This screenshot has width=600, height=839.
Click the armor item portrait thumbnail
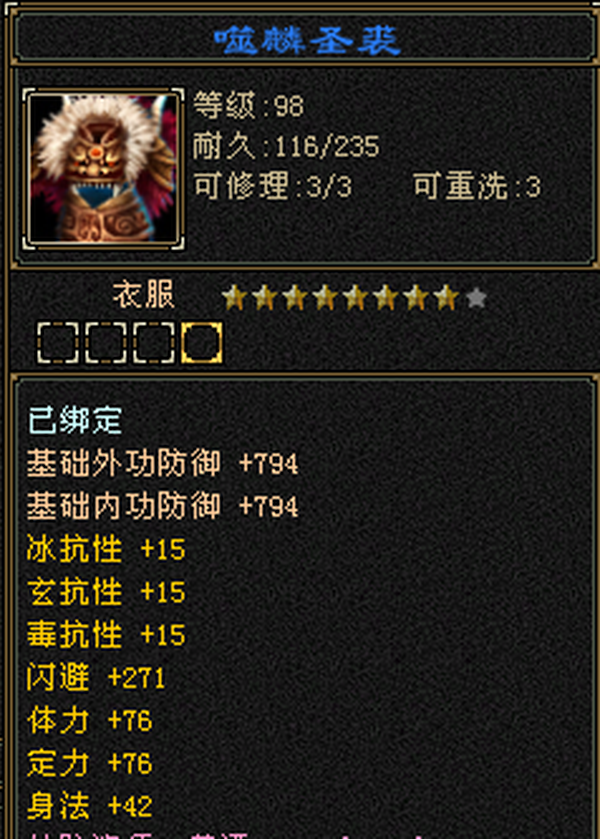click(103, 168)
